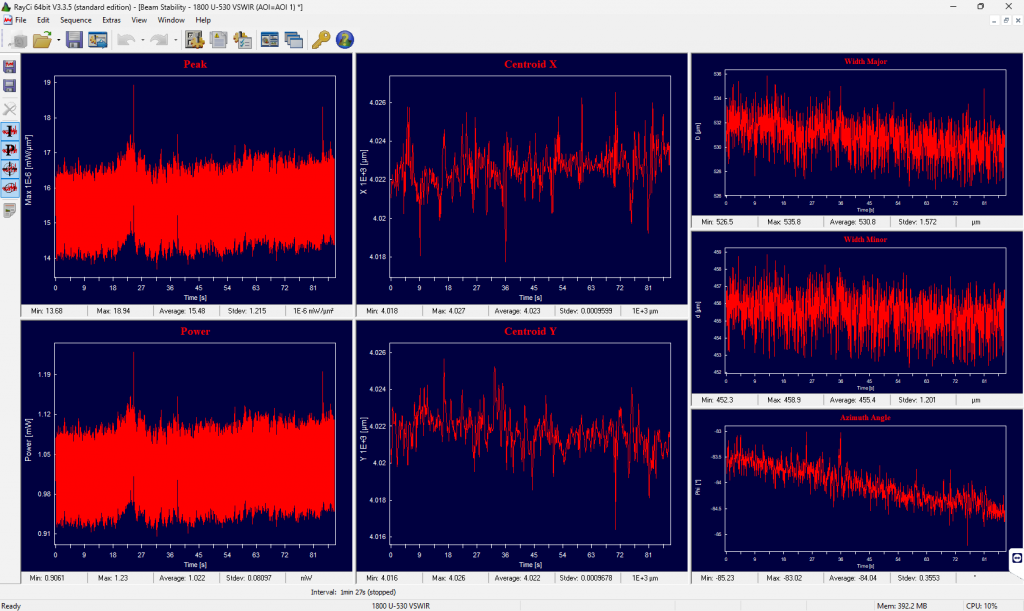Click the disabled new measurement toolbar icon
This screenshot has width=1024, height=611.
pyautogui.click(x=19, y=40)
